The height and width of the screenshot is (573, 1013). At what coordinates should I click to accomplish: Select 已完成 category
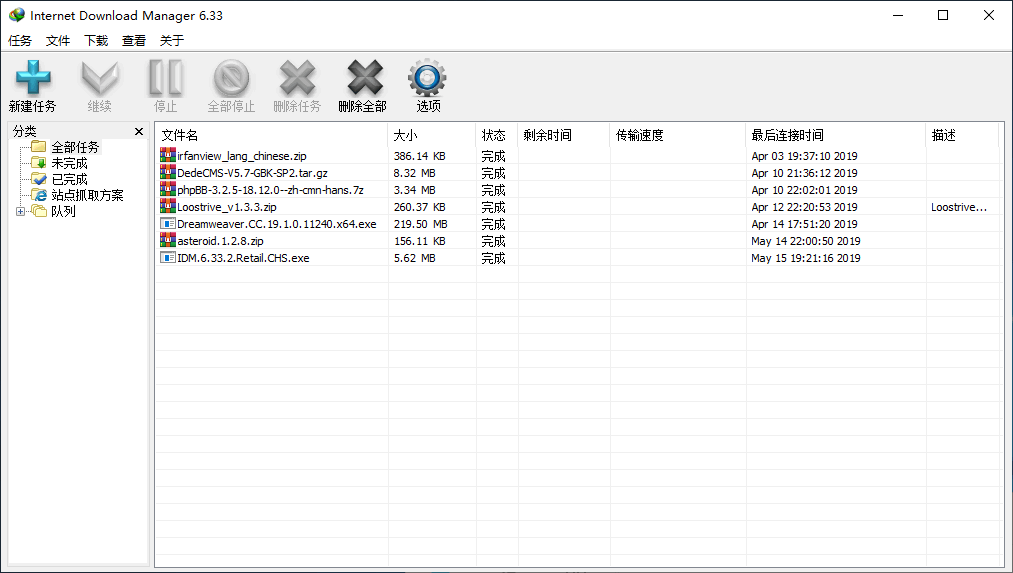click(x=69, y=180)
